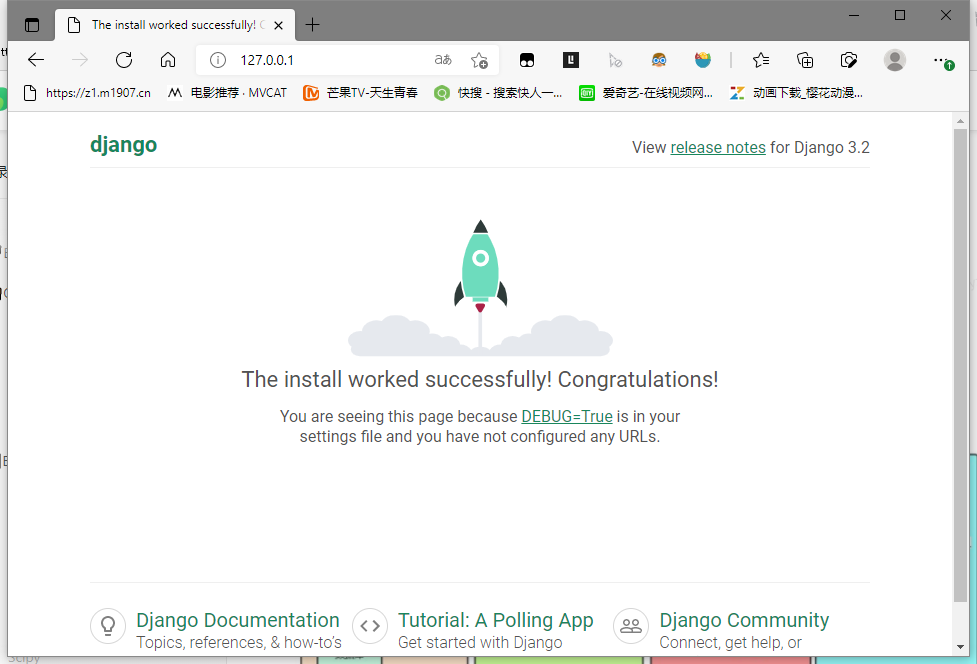Open the browser home page
This screenshot has width=977, height=664.
(x=168, y=60)
